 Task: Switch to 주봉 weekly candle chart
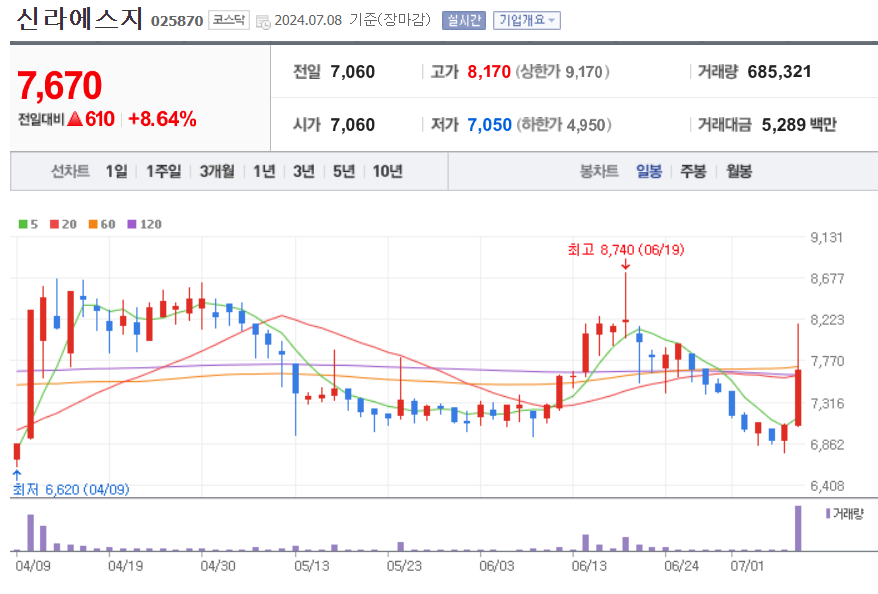pyautogui.click(x=693, y=171)
